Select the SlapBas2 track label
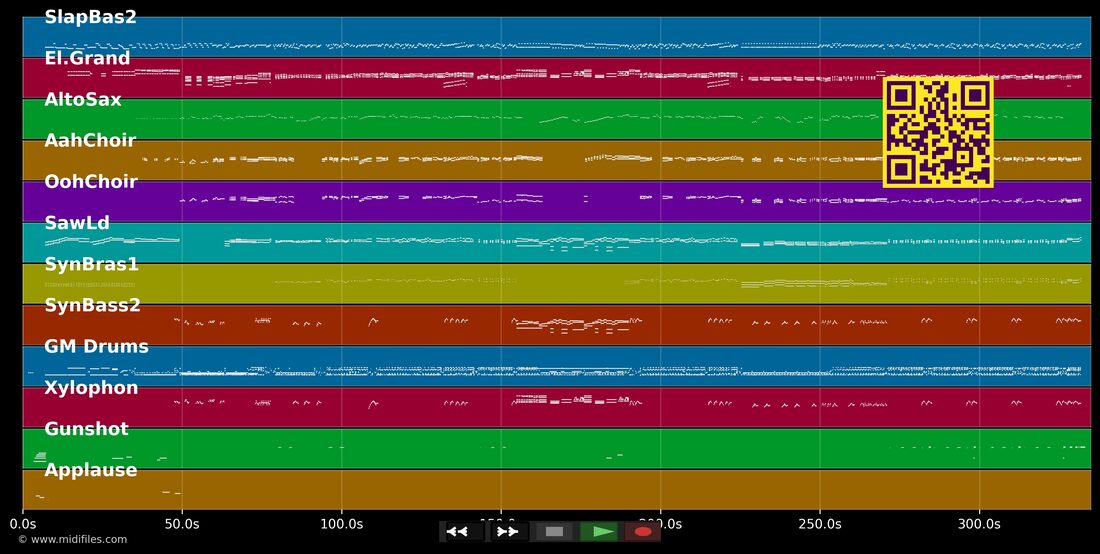The height and width of the screenshot is (554, 1100). point(90,18)
